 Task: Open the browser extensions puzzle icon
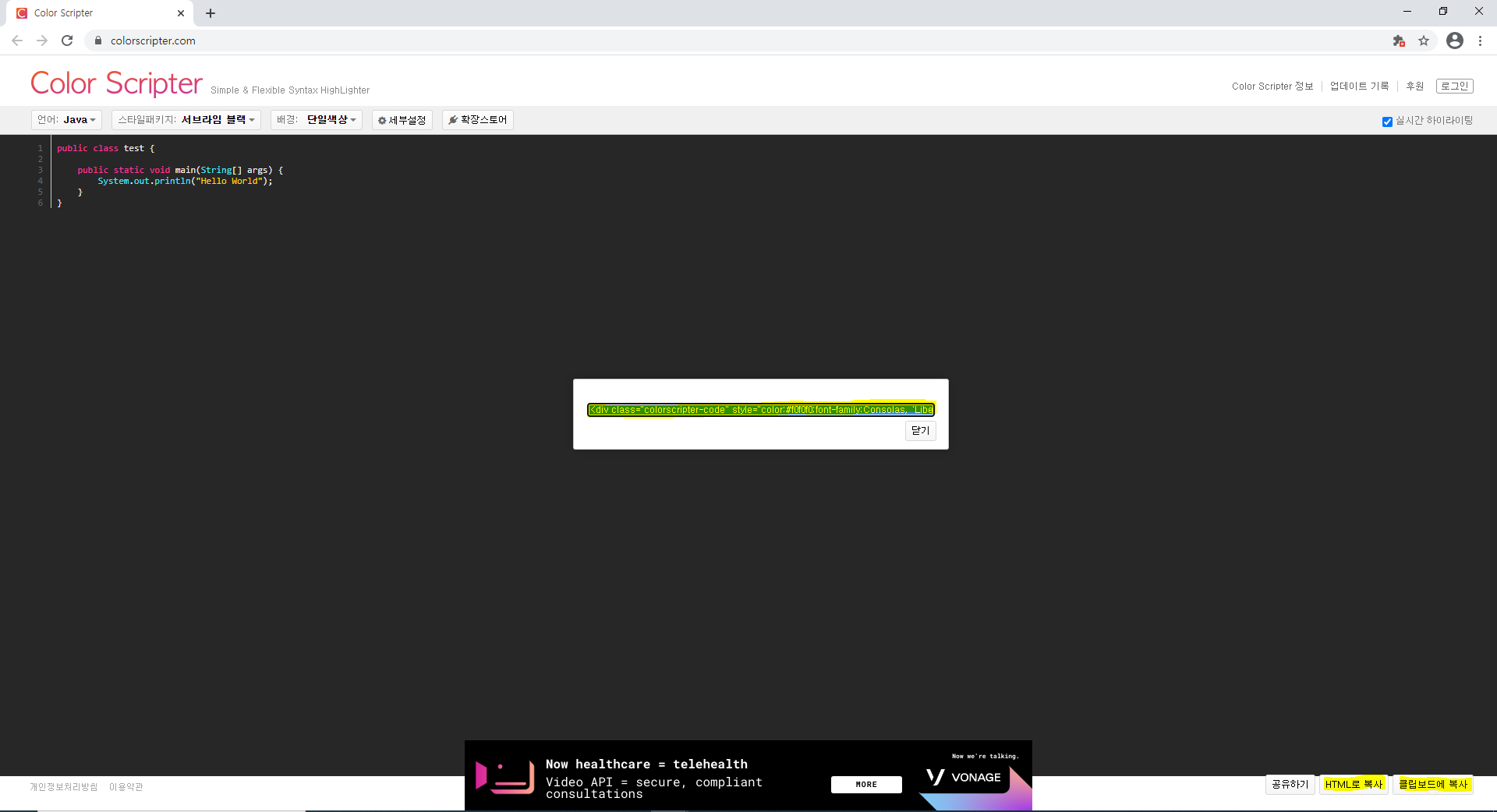click(x=1399, y=41)
